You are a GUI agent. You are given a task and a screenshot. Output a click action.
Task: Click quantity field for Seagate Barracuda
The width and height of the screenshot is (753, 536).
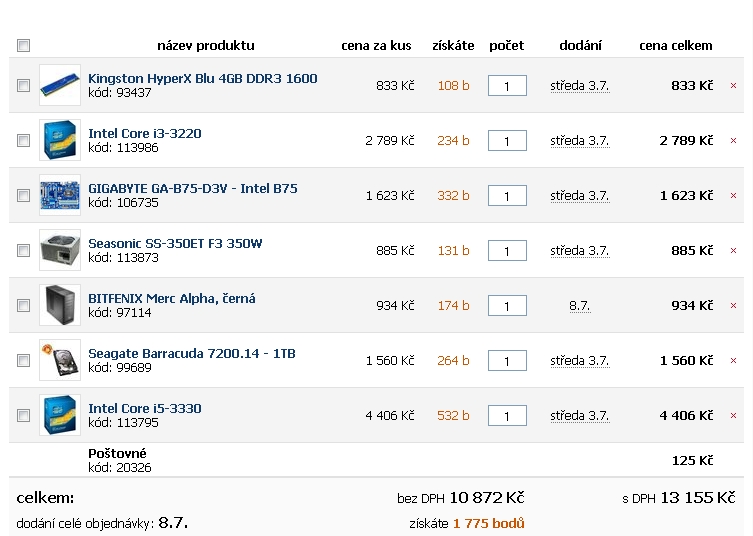pos(507,361)
